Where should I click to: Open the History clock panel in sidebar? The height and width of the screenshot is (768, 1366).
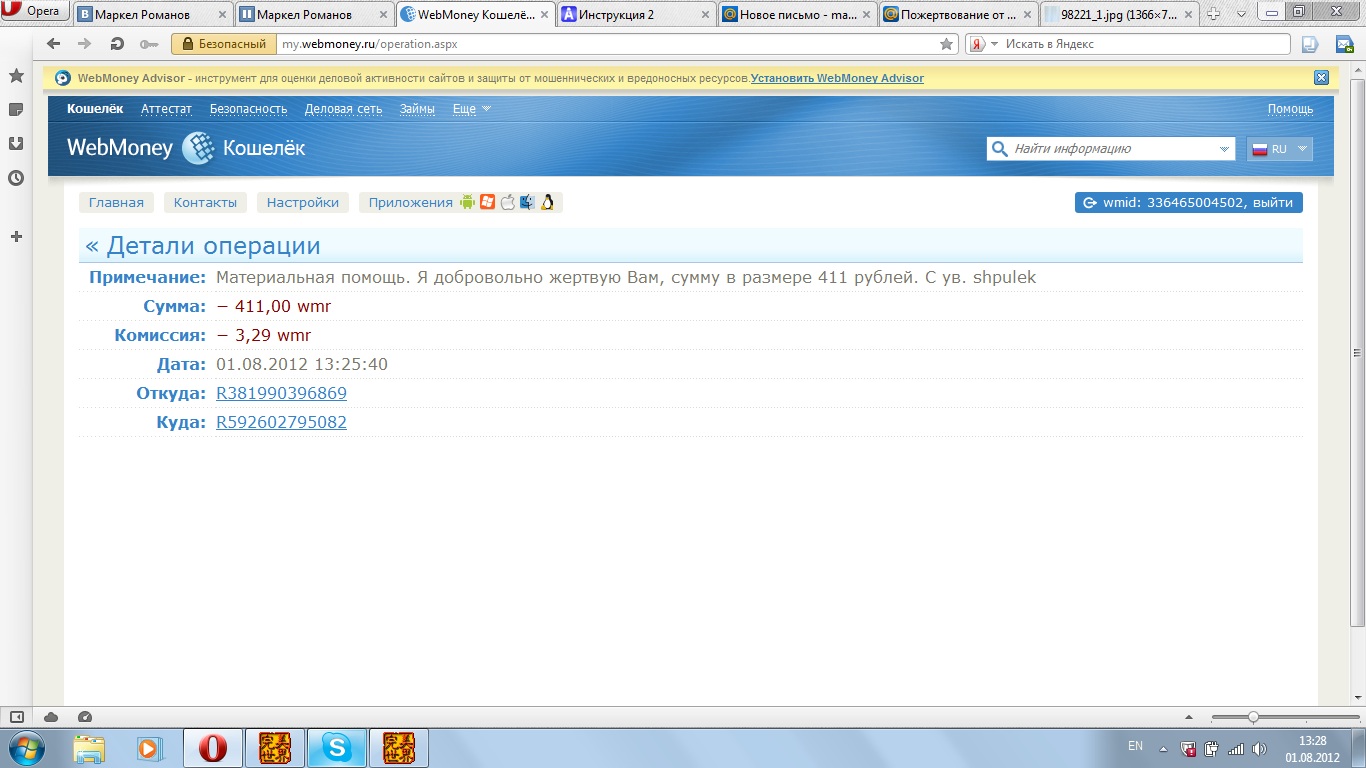click(x=16, y=178)
